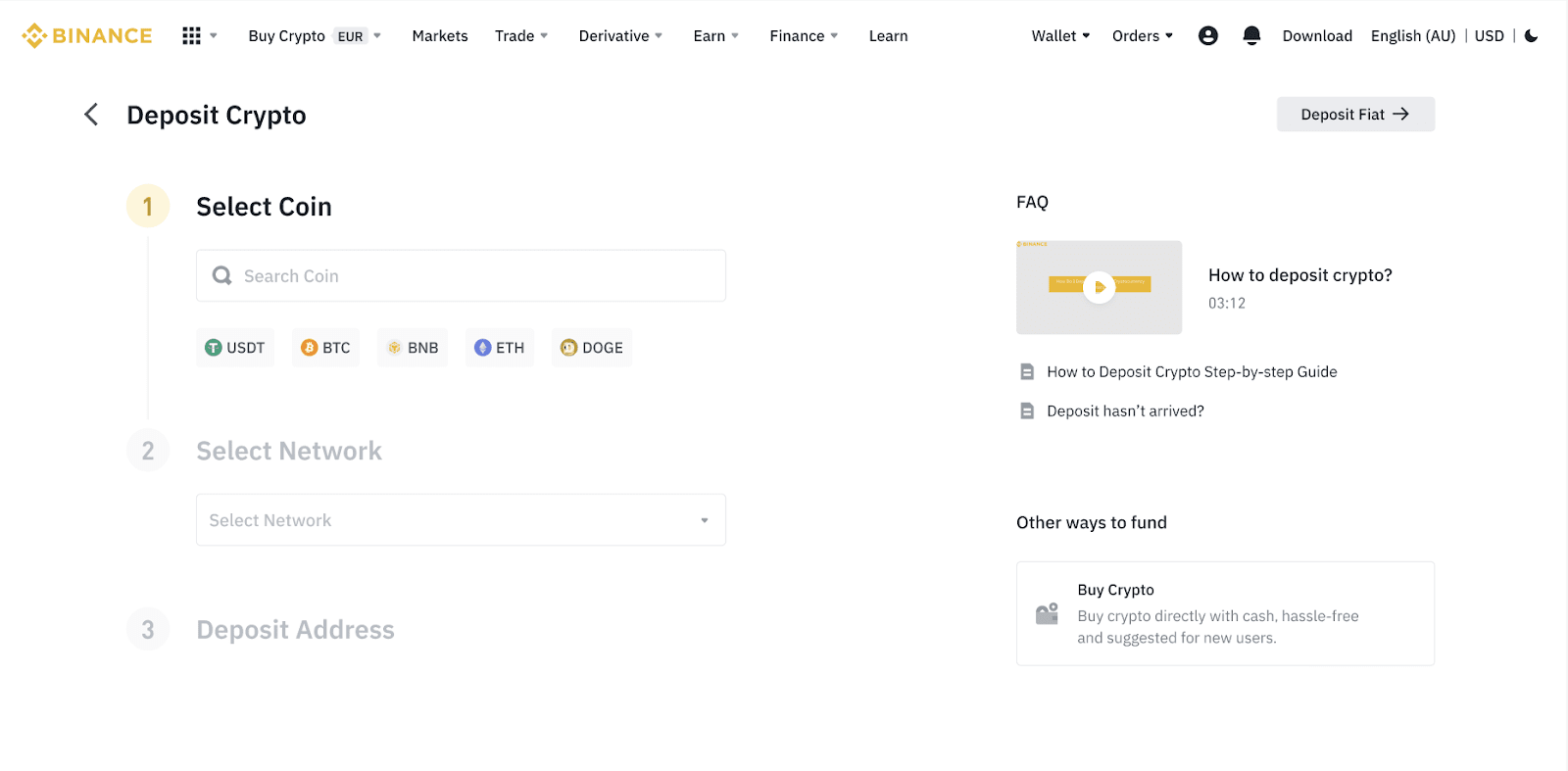Go back using the left arrow icon
Screen dimensions: 1568x771
(91, 115)
